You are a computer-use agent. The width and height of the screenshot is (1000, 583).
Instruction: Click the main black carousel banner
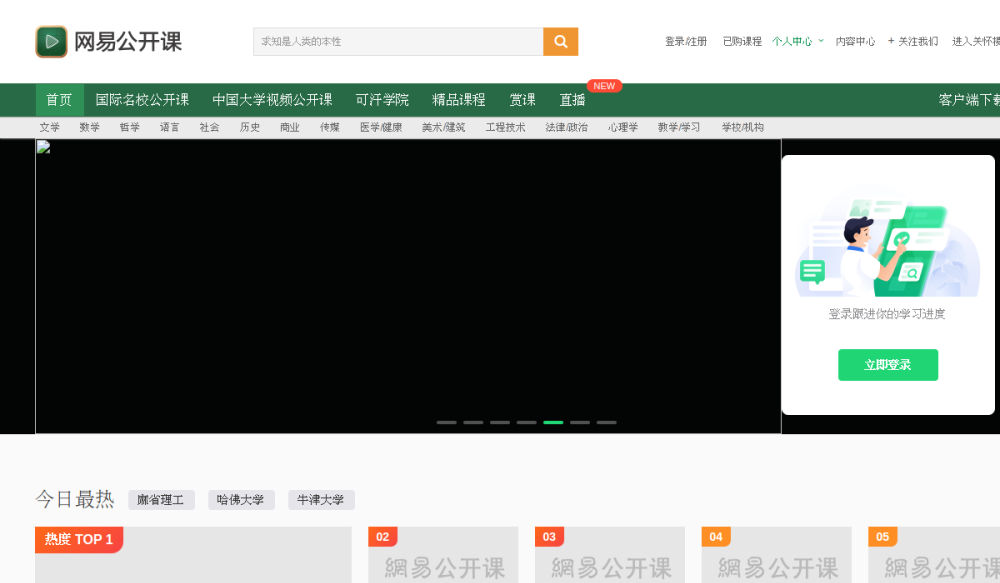click(x=408, y=286)
